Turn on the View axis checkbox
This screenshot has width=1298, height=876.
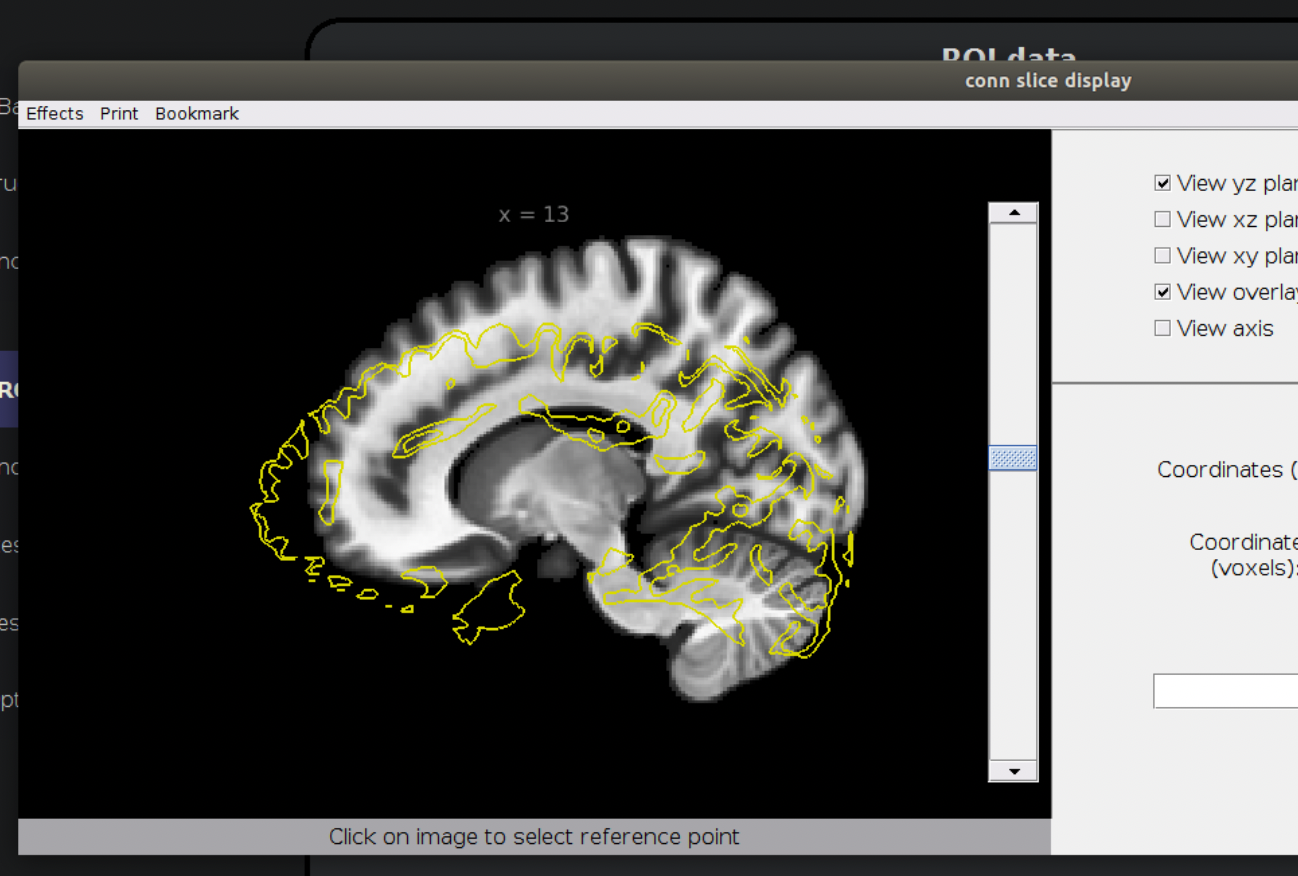click(x=1162, y=328)
